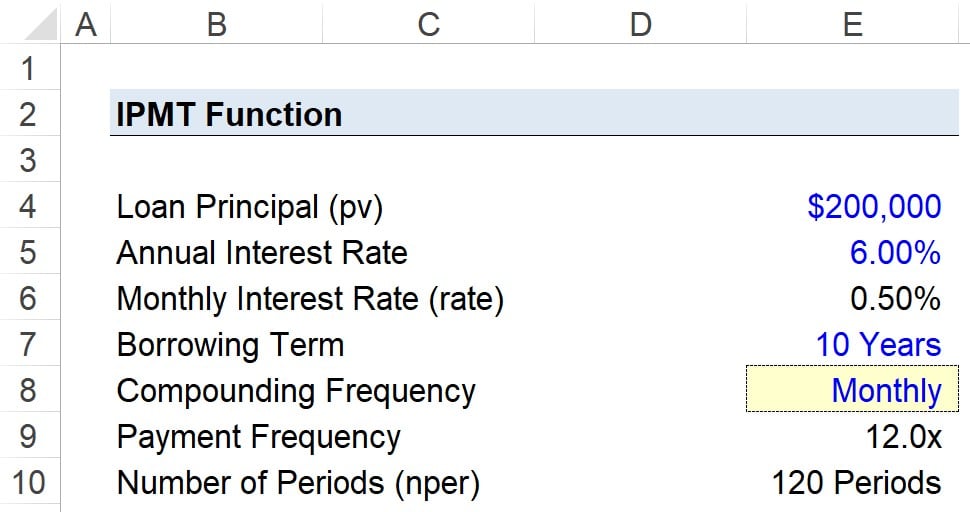Click the 6.00% annual interest rate cell

pos(895,253)
